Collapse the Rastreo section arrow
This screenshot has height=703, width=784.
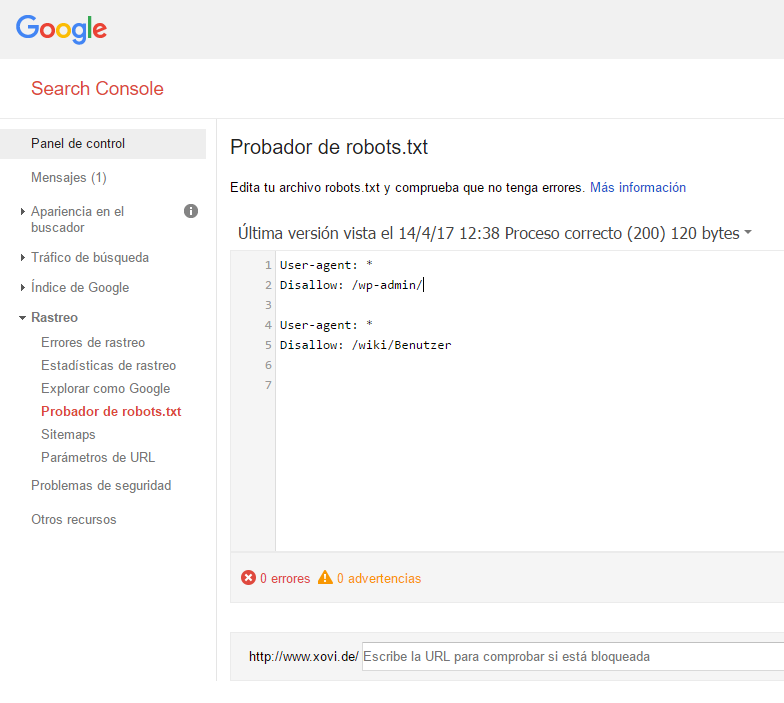point(22,318)
